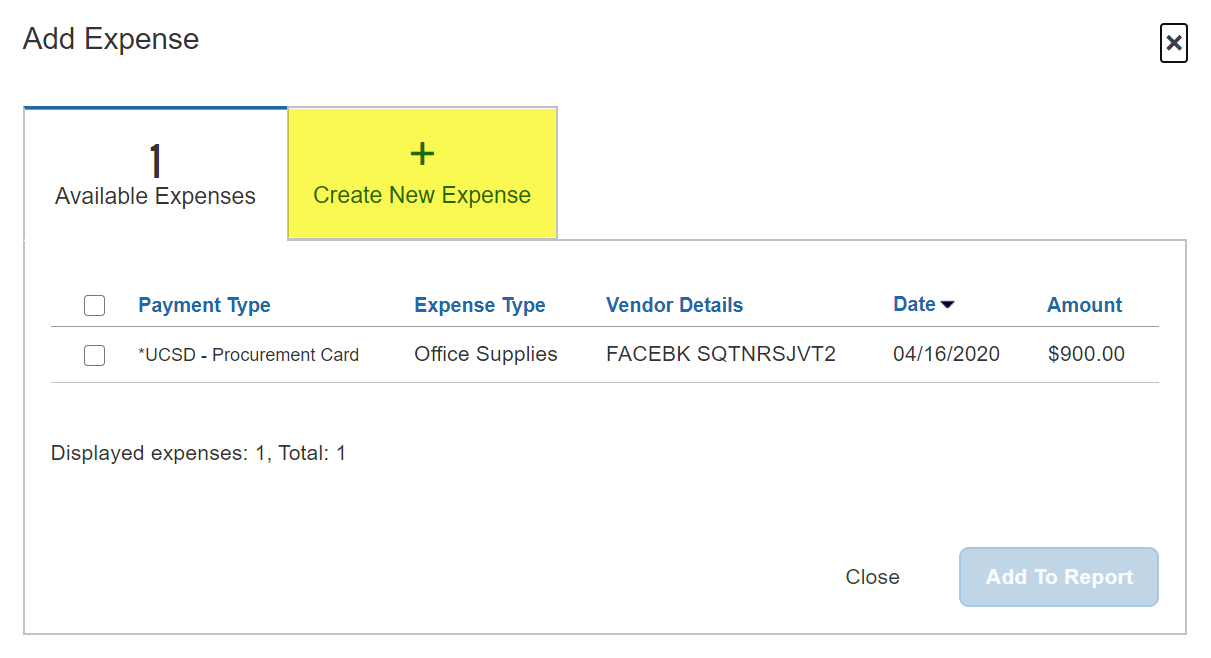Viewport: 1211px width, 658px height.
Task: Check the UCSD Procurement Card expense row checkbox
Action: click(x=94, y=355)
